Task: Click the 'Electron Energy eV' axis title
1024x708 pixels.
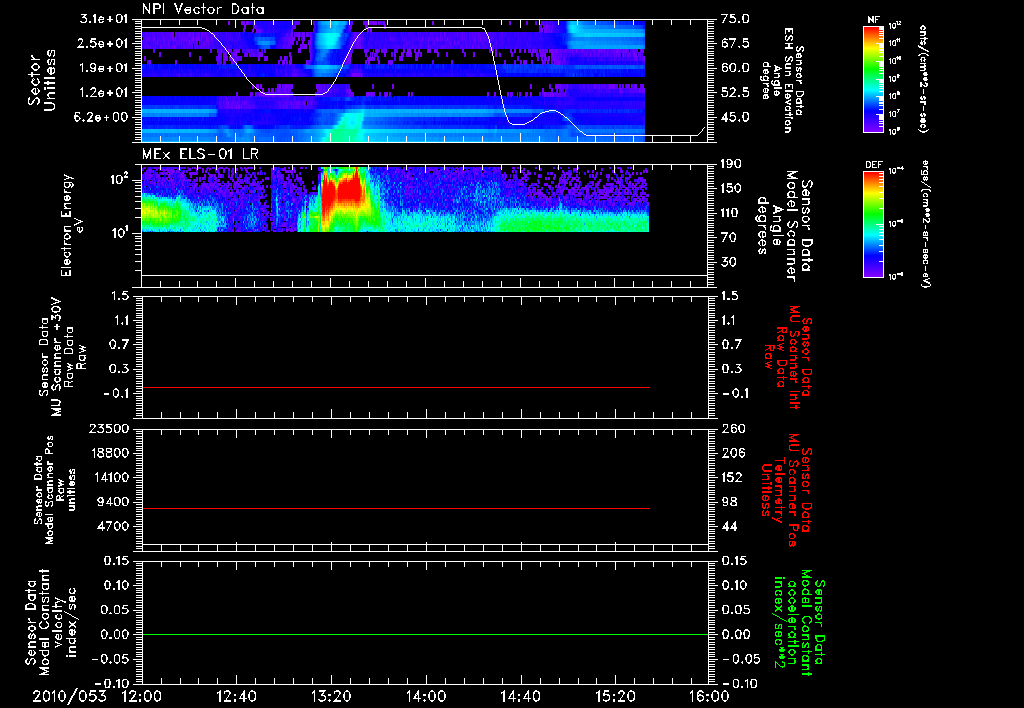Action: [x=72, y=225]
